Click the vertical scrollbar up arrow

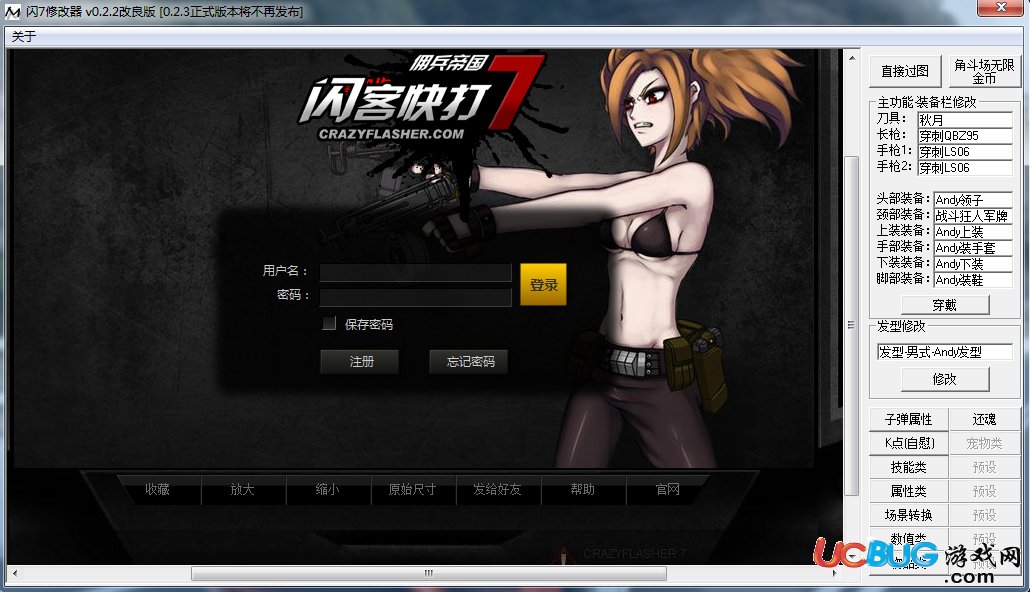[x=851, y=58]
